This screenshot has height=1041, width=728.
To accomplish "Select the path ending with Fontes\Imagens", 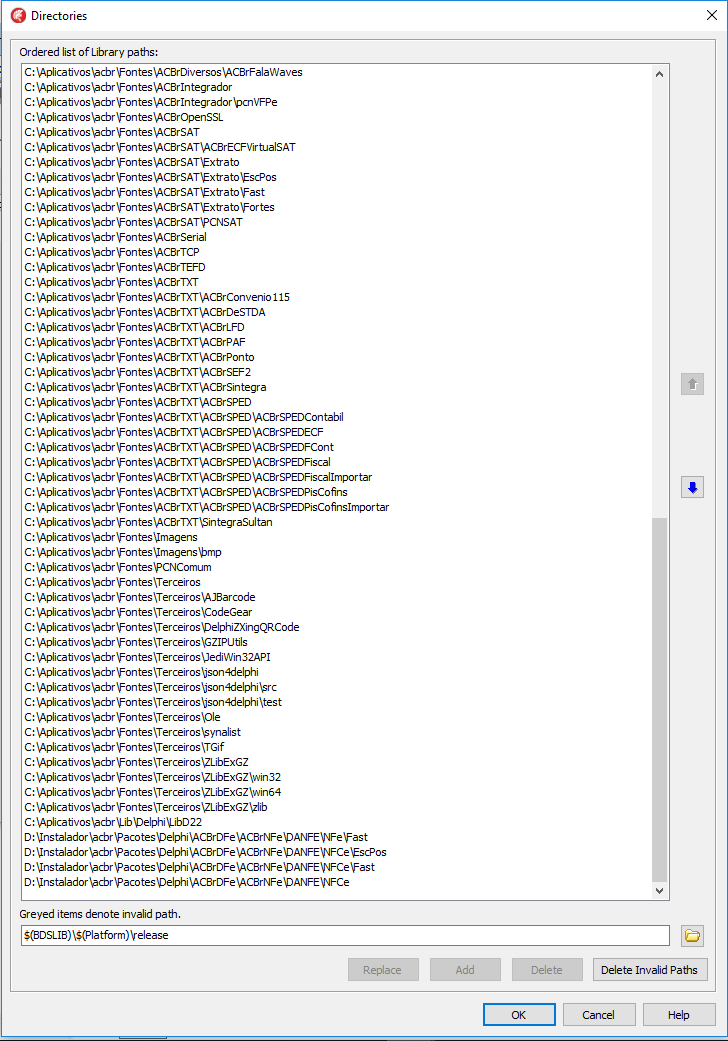I will [x=111, y=538].
